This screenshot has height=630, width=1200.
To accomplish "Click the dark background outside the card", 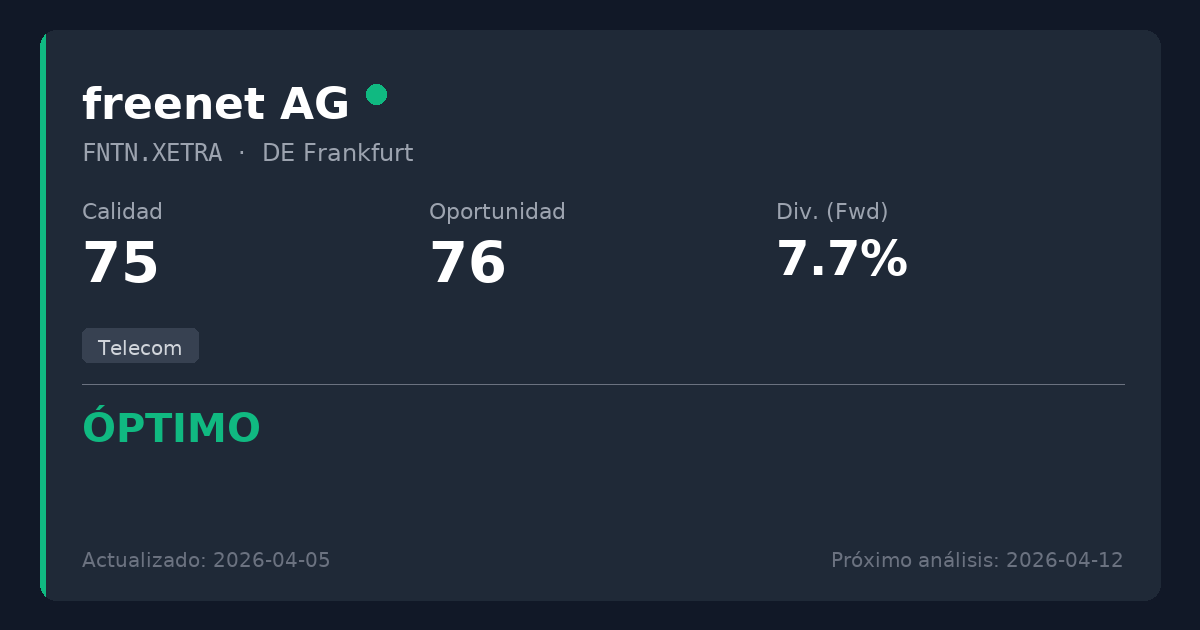I will pos(600,14).
